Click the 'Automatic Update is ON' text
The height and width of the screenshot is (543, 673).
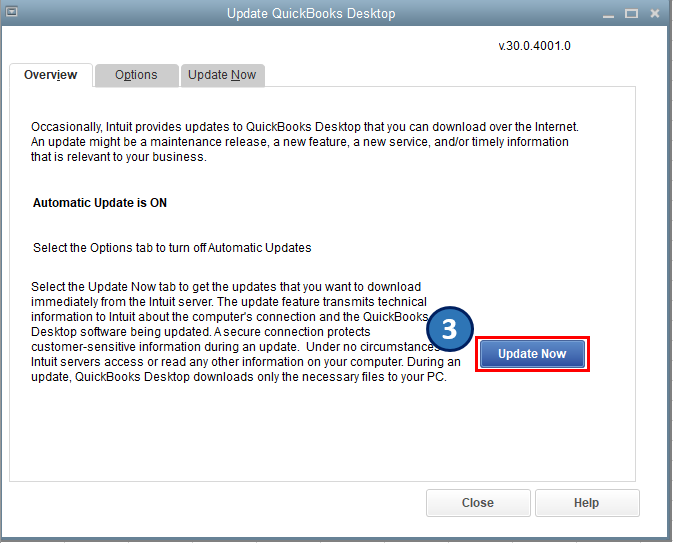(100, 203)
